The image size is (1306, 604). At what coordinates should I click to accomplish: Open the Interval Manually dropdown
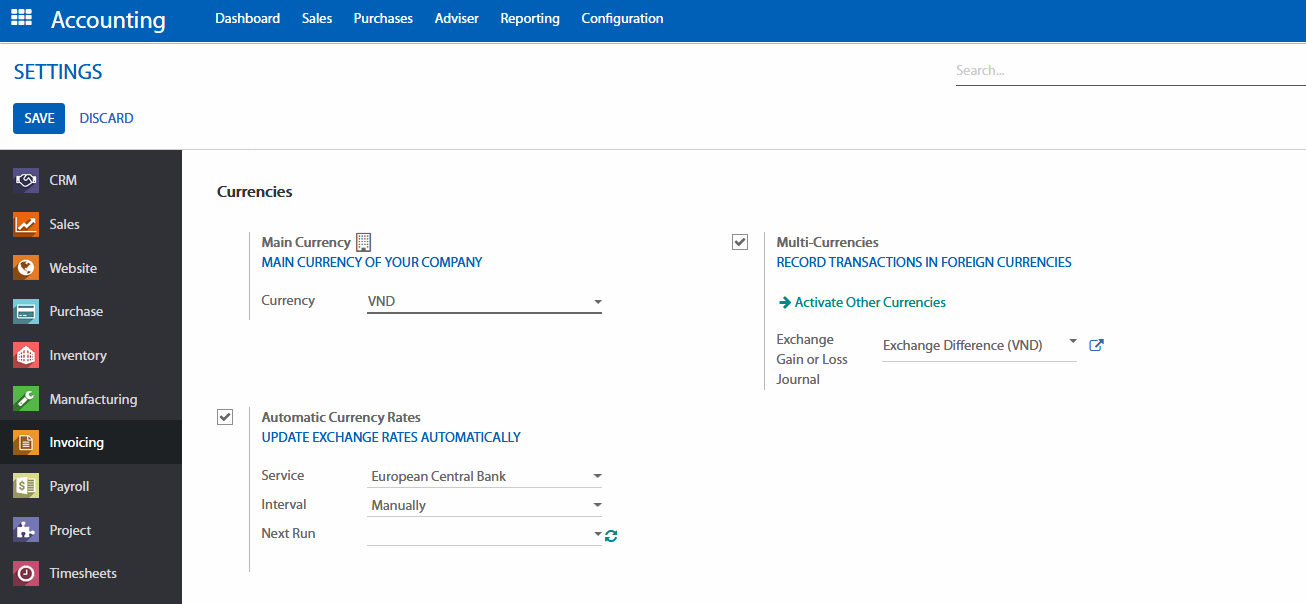(484, 505)
